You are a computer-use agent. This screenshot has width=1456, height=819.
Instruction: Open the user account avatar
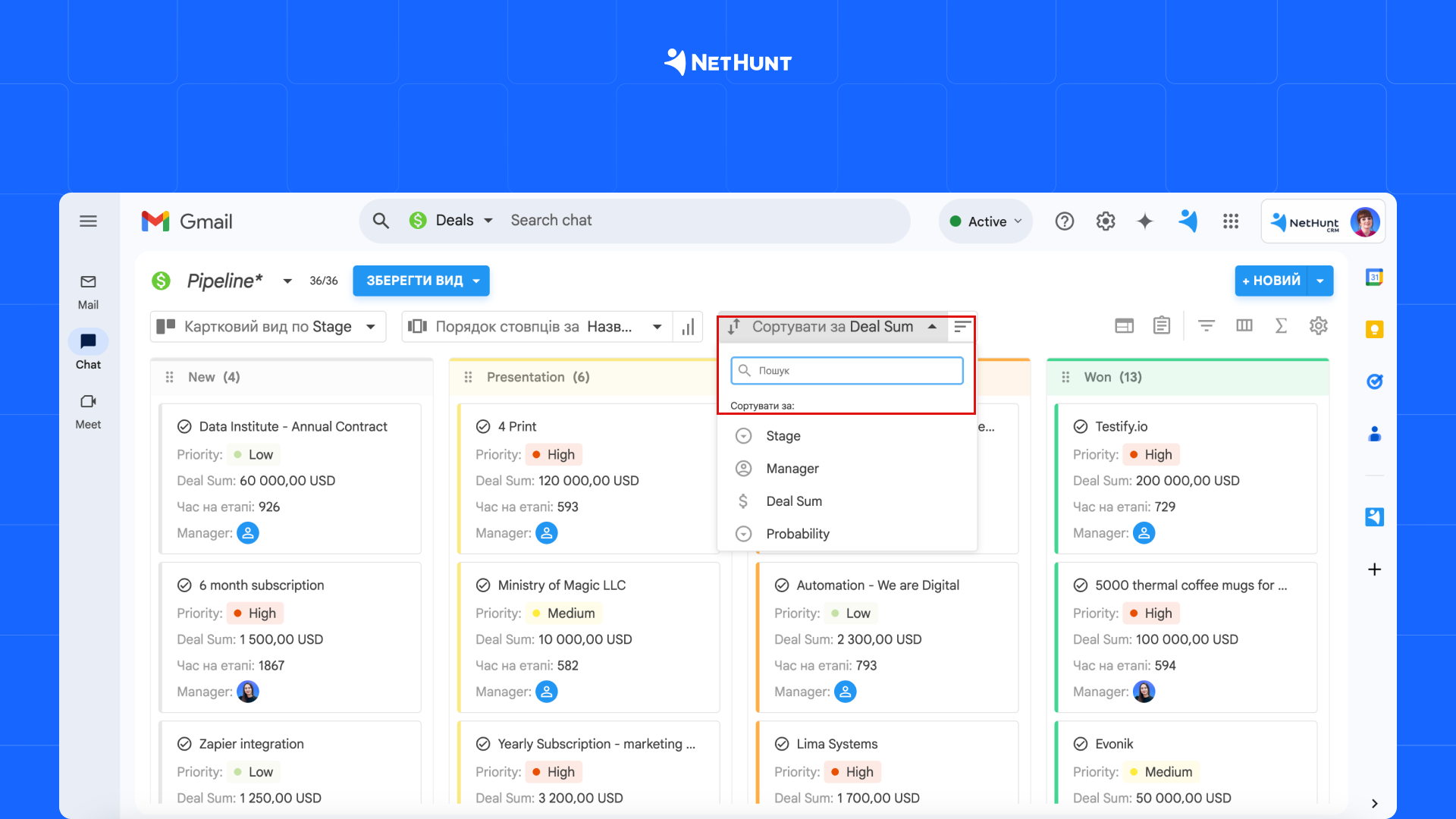click(x=1365, y=222)
